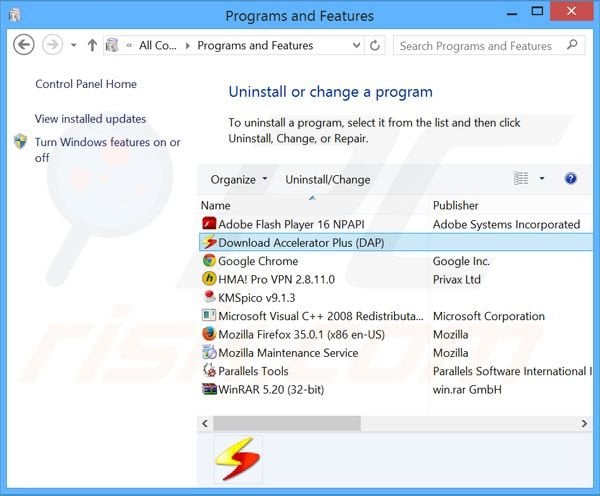Click 'win.rar GmbH' publisher cell

tap(467, 390)
